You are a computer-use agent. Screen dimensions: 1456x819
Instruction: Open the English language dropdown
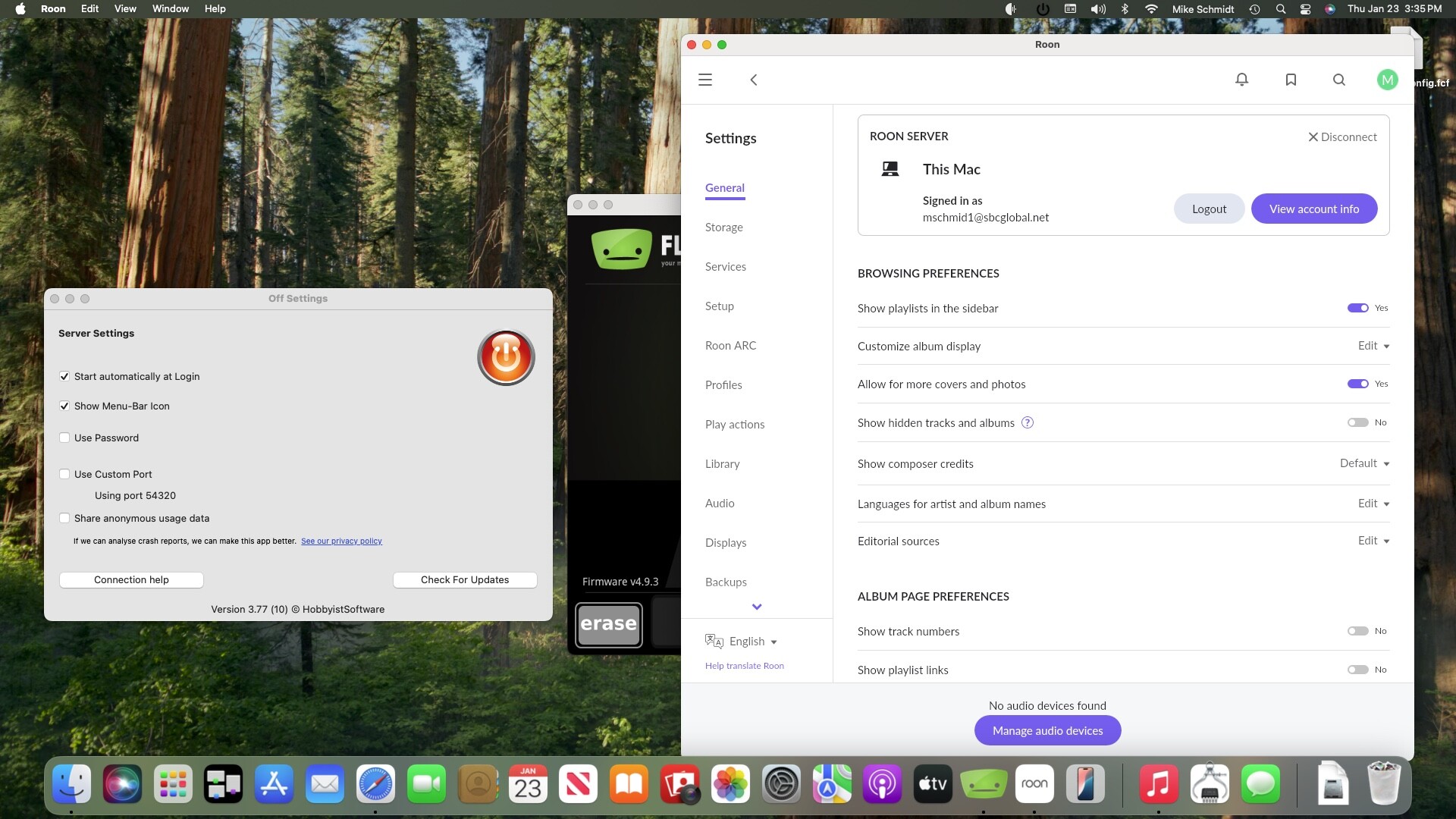pos(742,642)
